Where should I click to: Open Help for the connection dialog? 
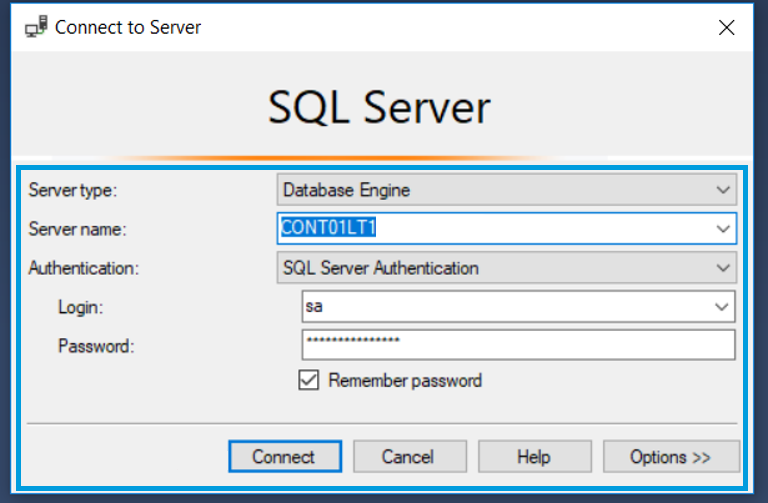click(x=534, y=457)
